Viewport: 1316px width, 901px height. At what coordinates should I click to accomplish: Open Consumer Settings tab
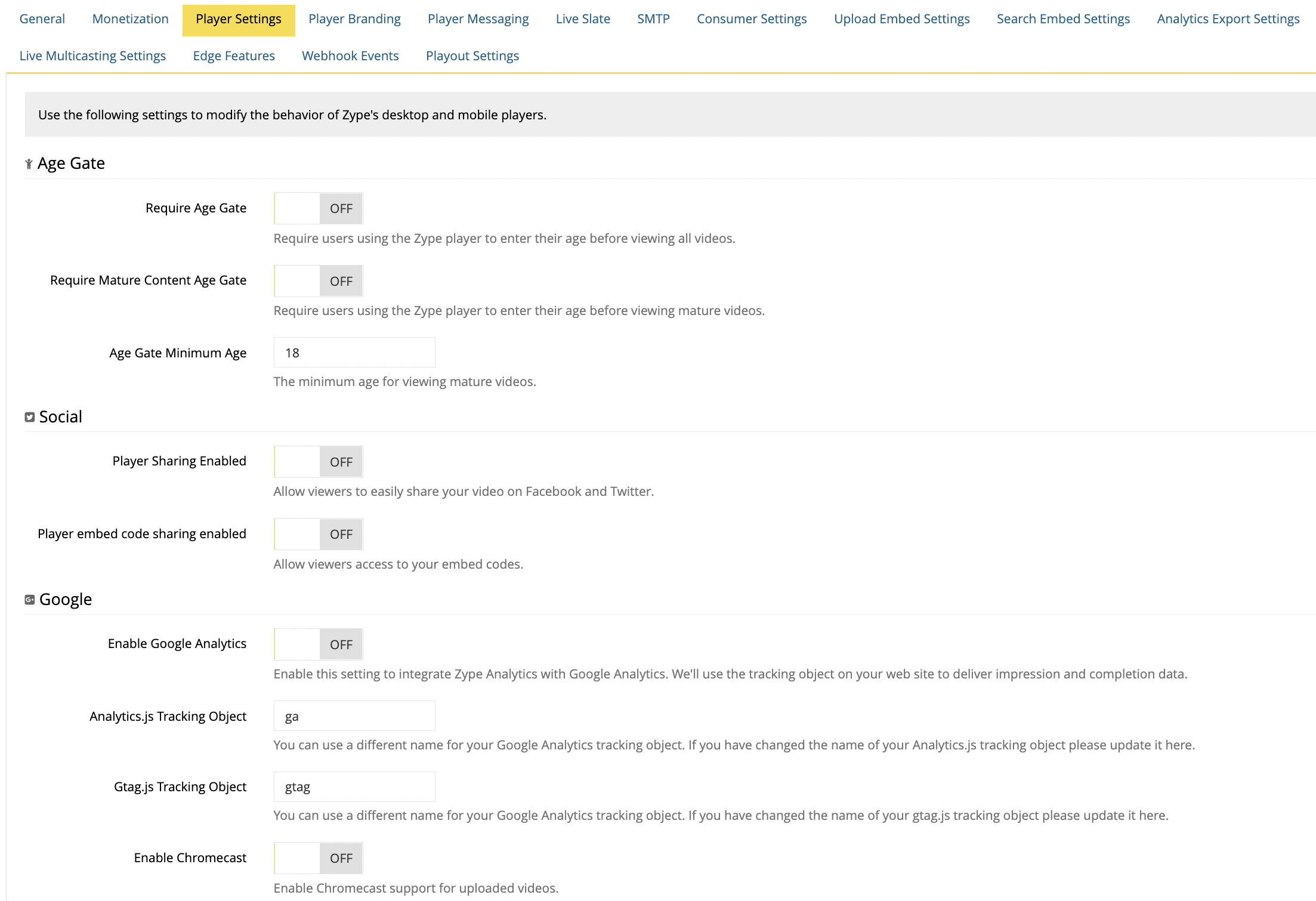752,19
